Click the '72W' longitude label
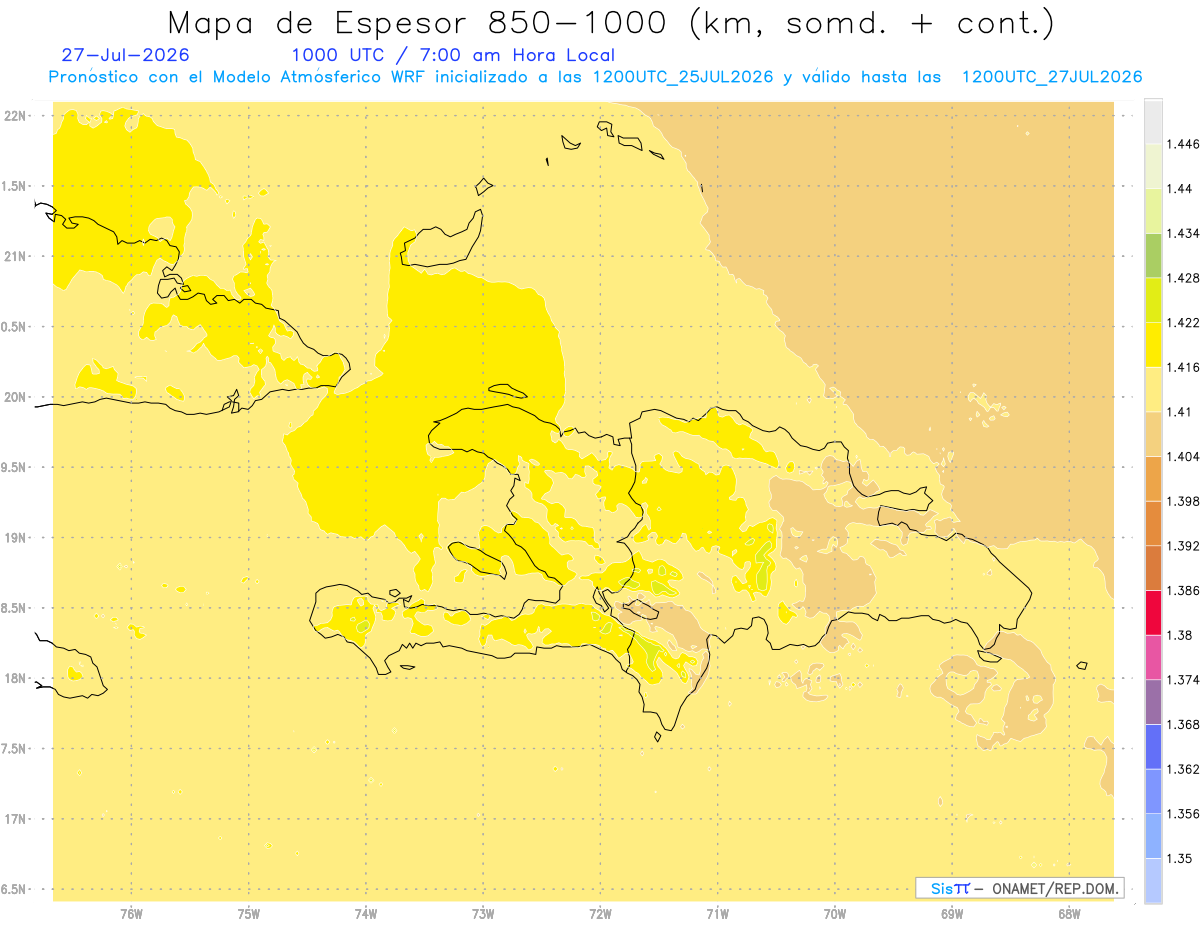This screenshot has width=1200, height=927. pyautogui.click(x=600, y=914)
